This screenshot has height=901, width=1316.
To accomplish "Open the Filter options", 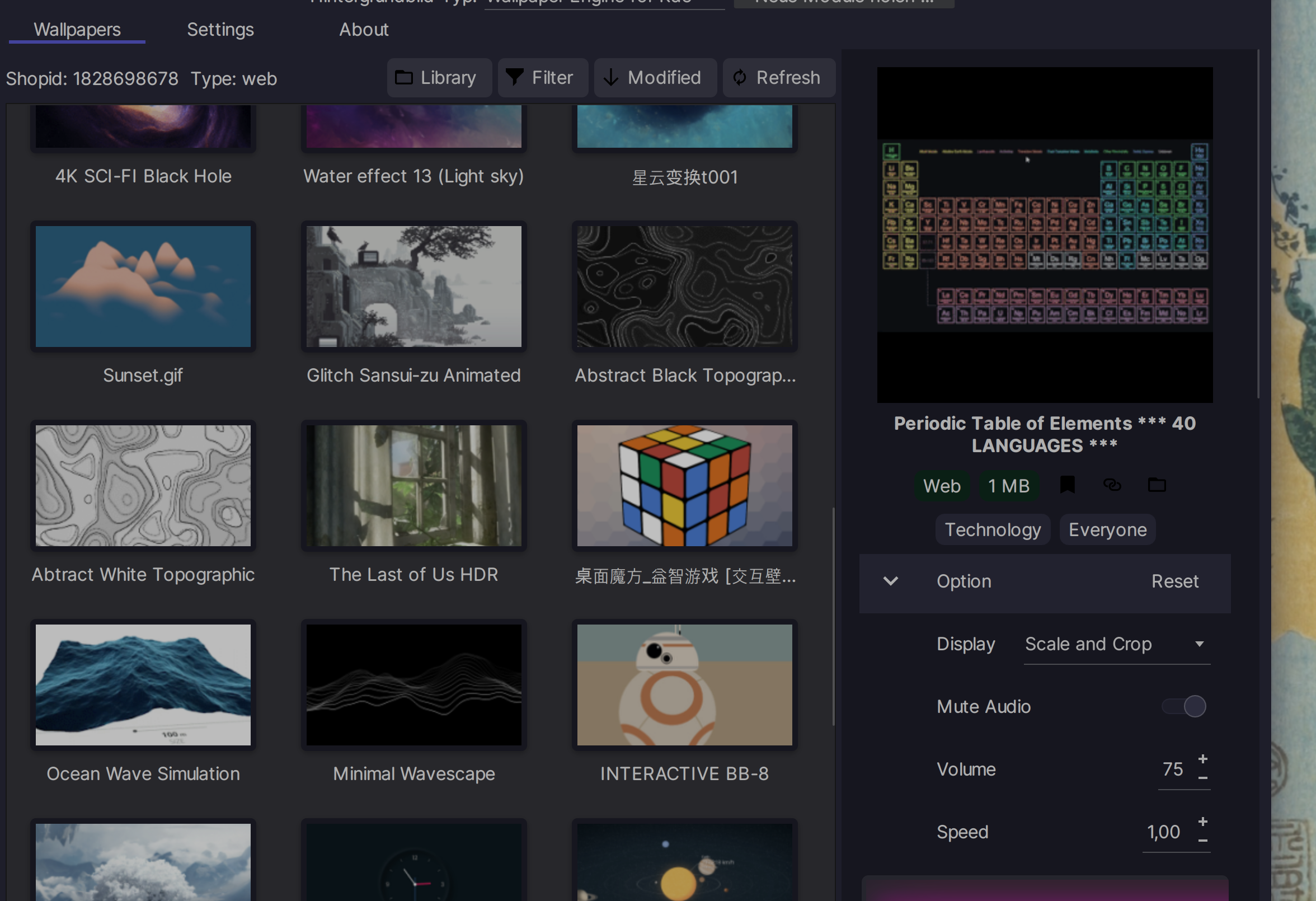I will click(x=543, y=78).
